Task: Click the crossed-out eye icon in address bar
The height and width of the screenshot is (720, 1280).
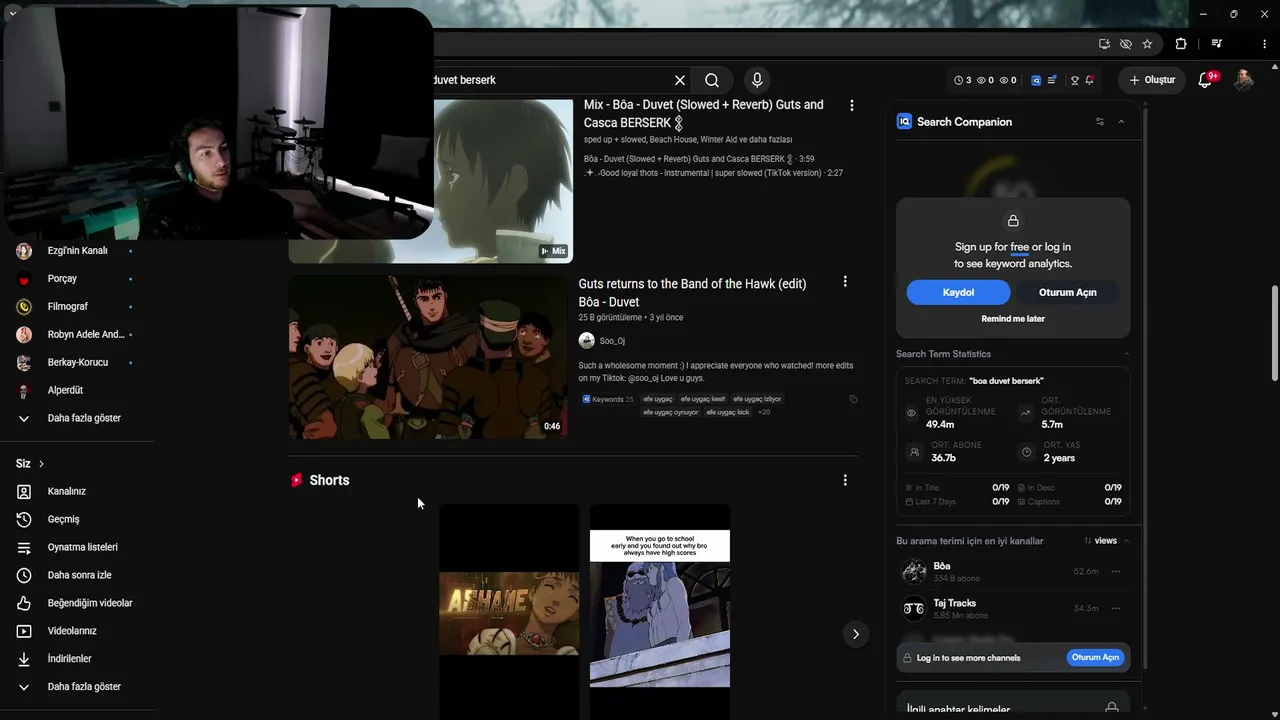Action: (x=1126, y=44)
